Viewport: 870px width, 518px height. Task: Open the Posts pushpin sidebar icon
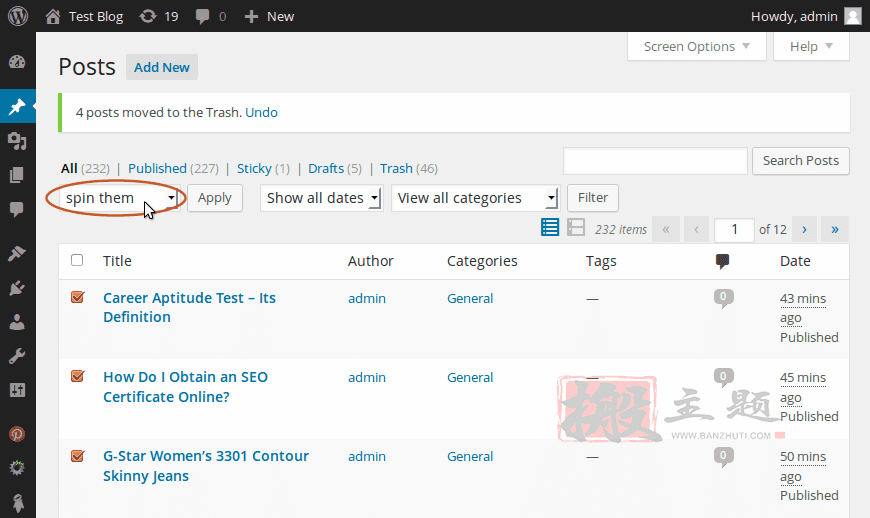[x=17, y=106]
